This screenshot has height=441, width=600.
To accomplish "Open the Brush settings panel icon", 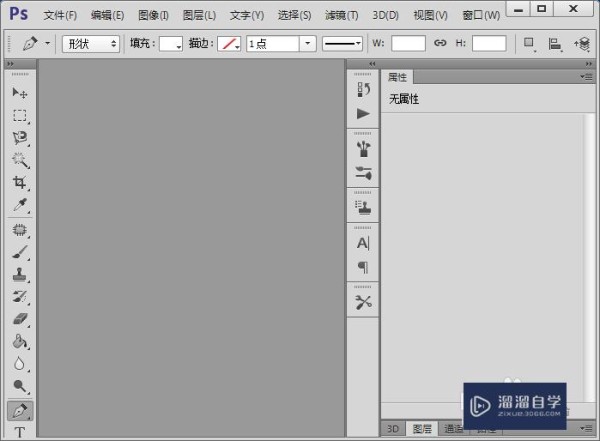I will click(x=363, y=173).
